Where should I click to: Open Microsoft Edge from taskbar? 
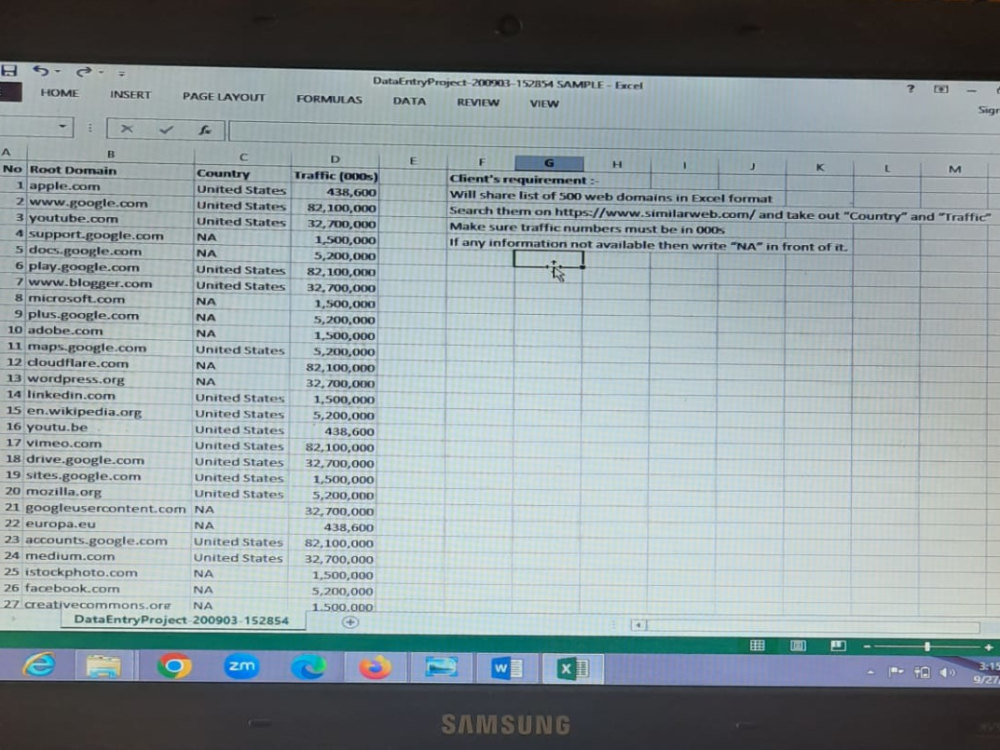309,667
